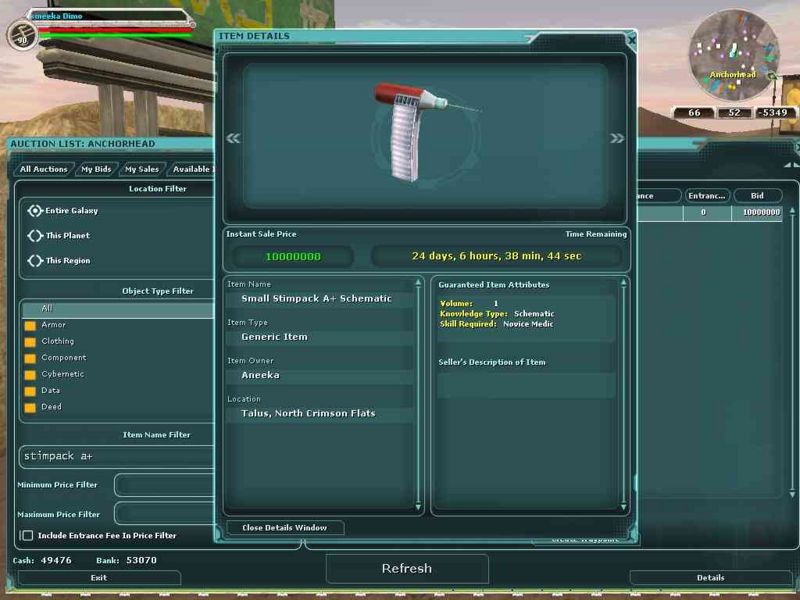Expand the Component category folder
Screen dimensions: 800x600
30,358
